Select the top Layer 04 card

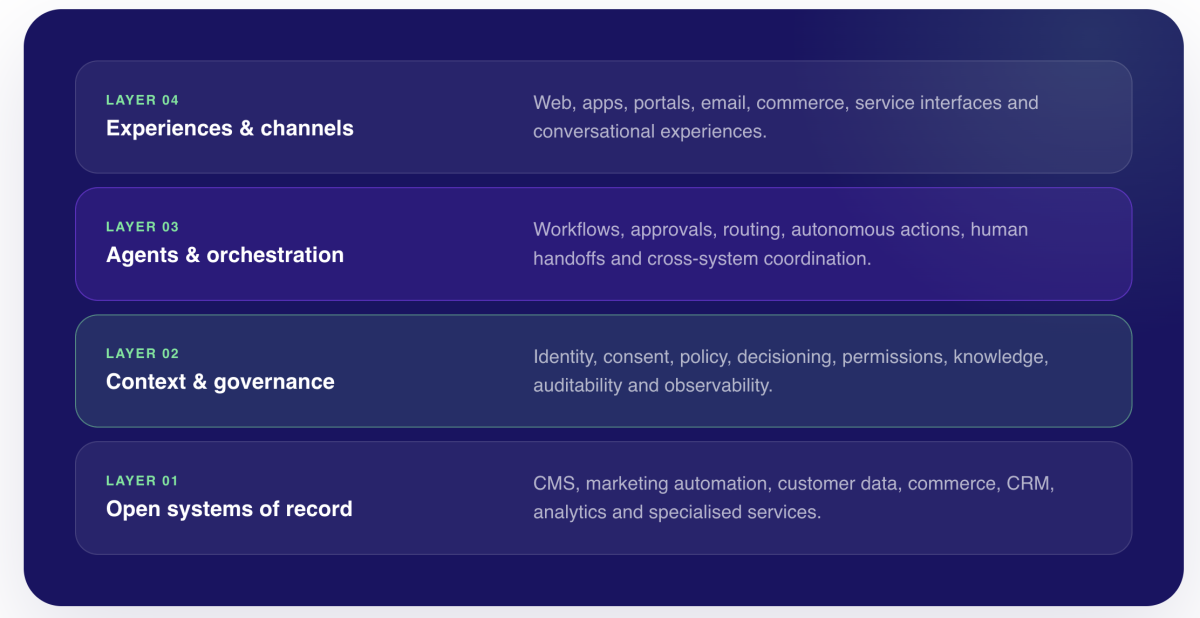pos(604,117)
